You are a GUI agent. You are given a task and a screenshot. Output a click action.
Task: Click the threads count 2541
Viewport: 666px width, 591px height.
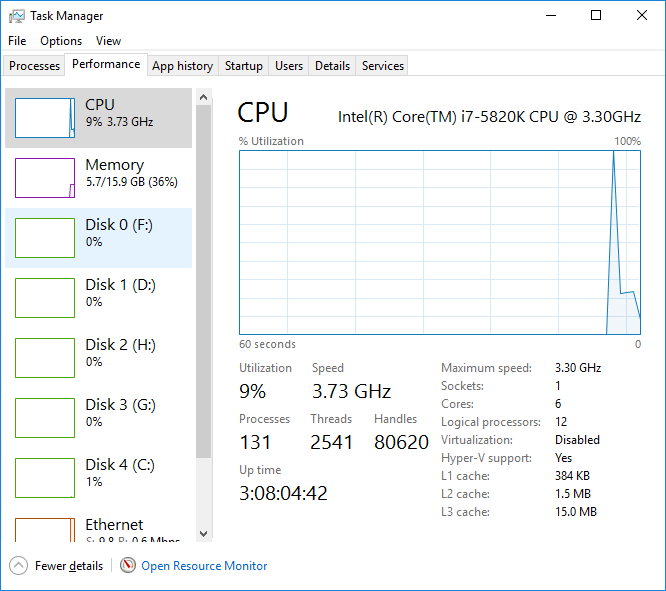point(331,442)
